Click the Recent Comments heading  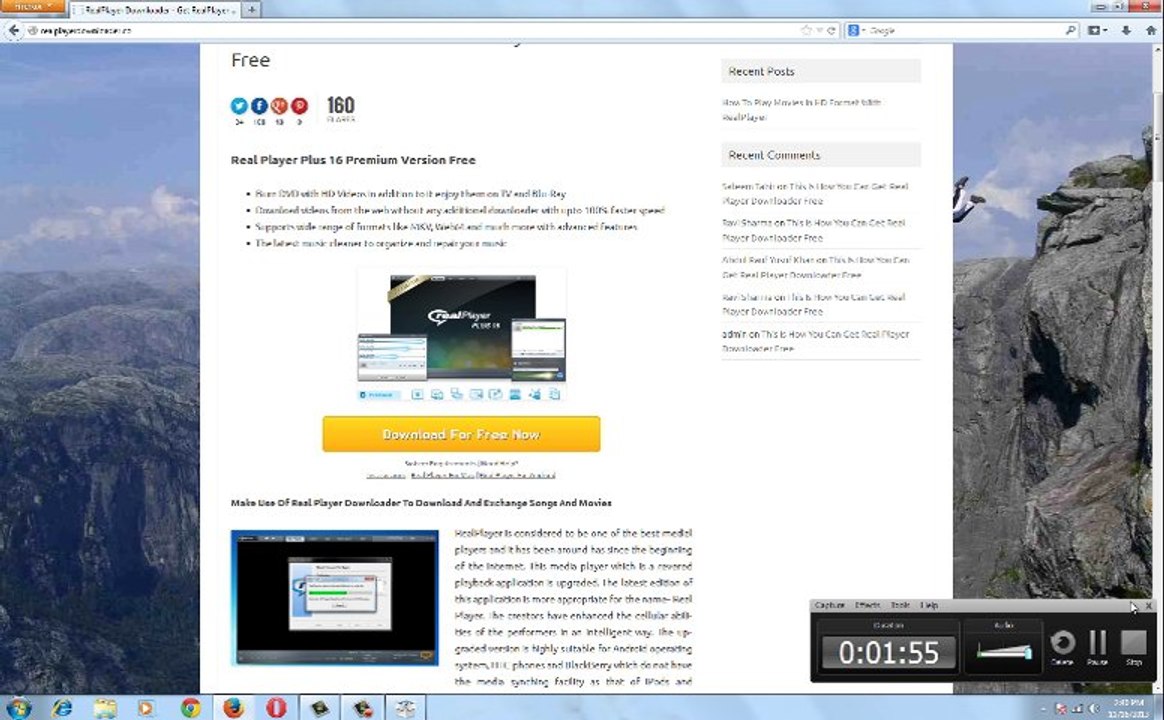pyautogui.click(x=774, y=155)
